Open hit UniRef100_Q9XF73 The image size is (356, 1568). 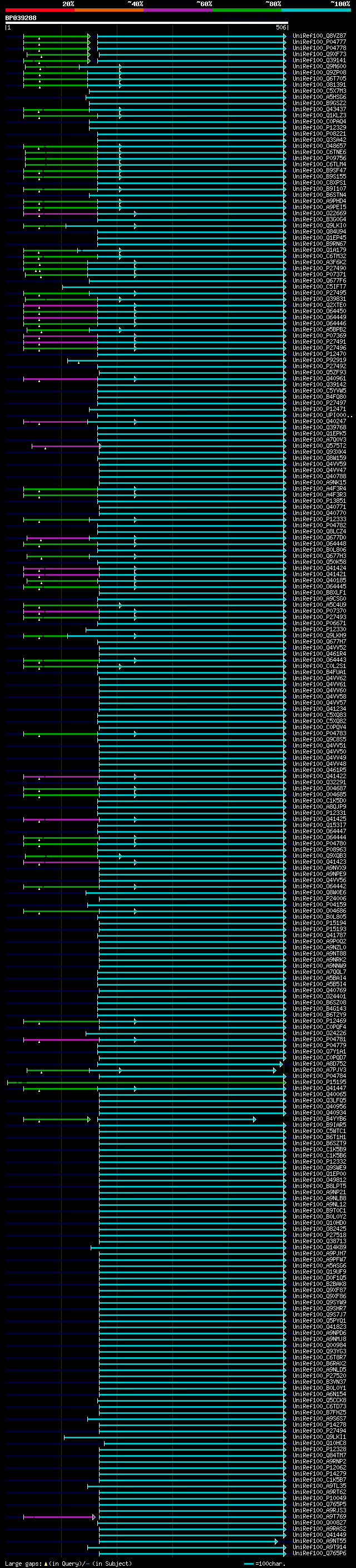tap(319, 54)
